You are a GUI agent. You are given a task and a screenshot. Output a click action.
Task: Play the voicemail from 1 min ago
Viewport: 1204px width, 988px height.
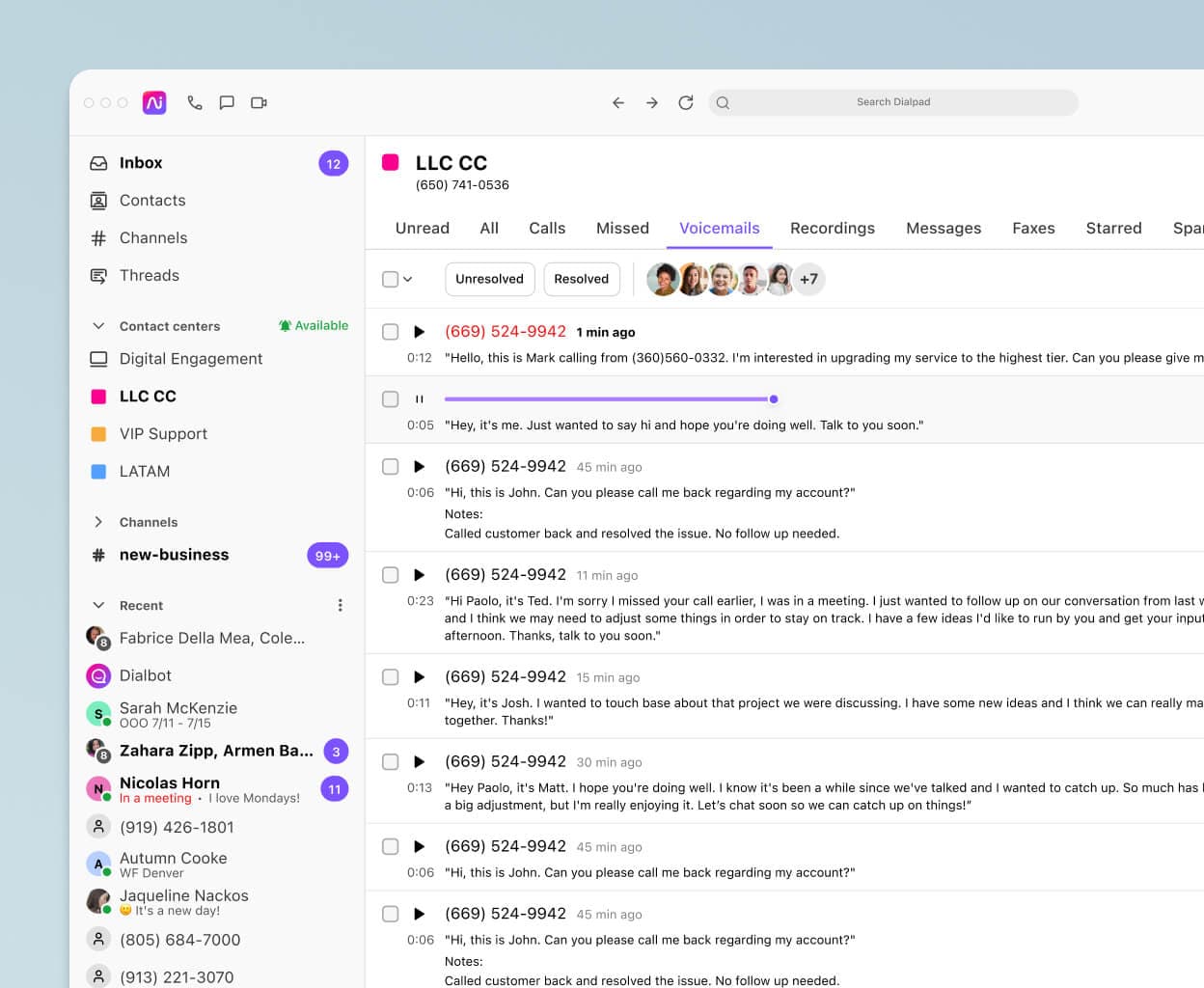click(419, 332)
